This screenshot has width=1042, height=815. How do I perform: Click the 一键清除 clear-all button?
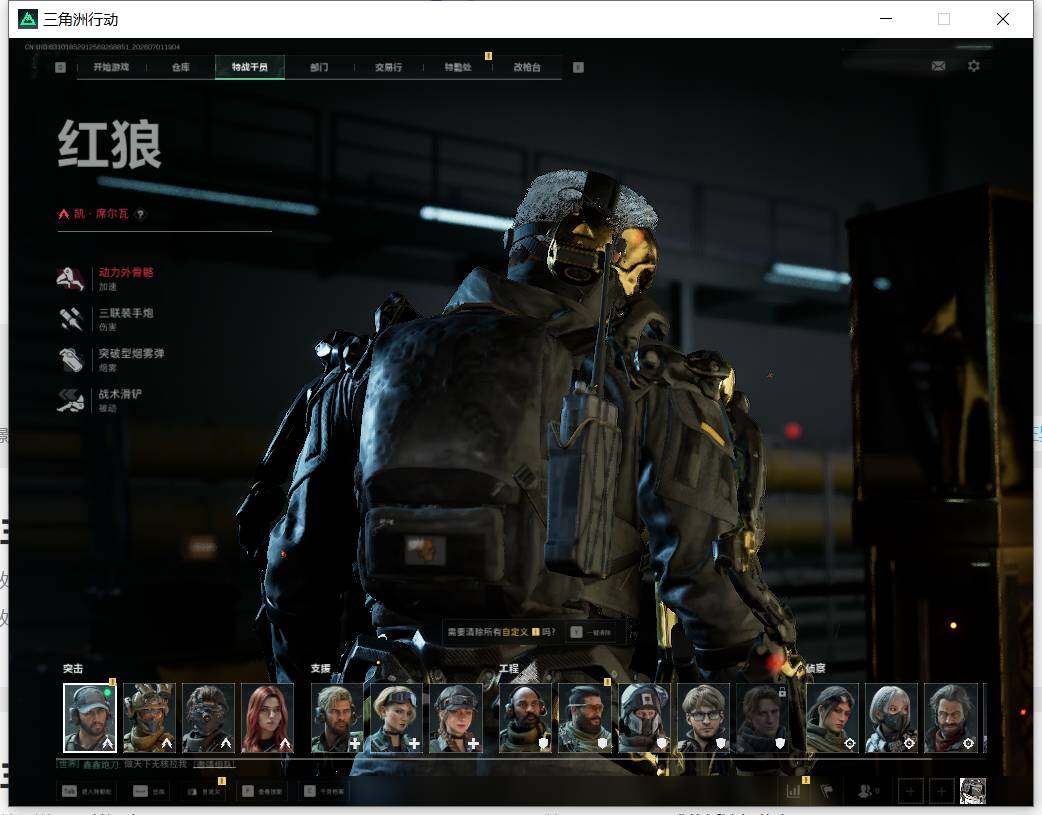click(591, 632)
